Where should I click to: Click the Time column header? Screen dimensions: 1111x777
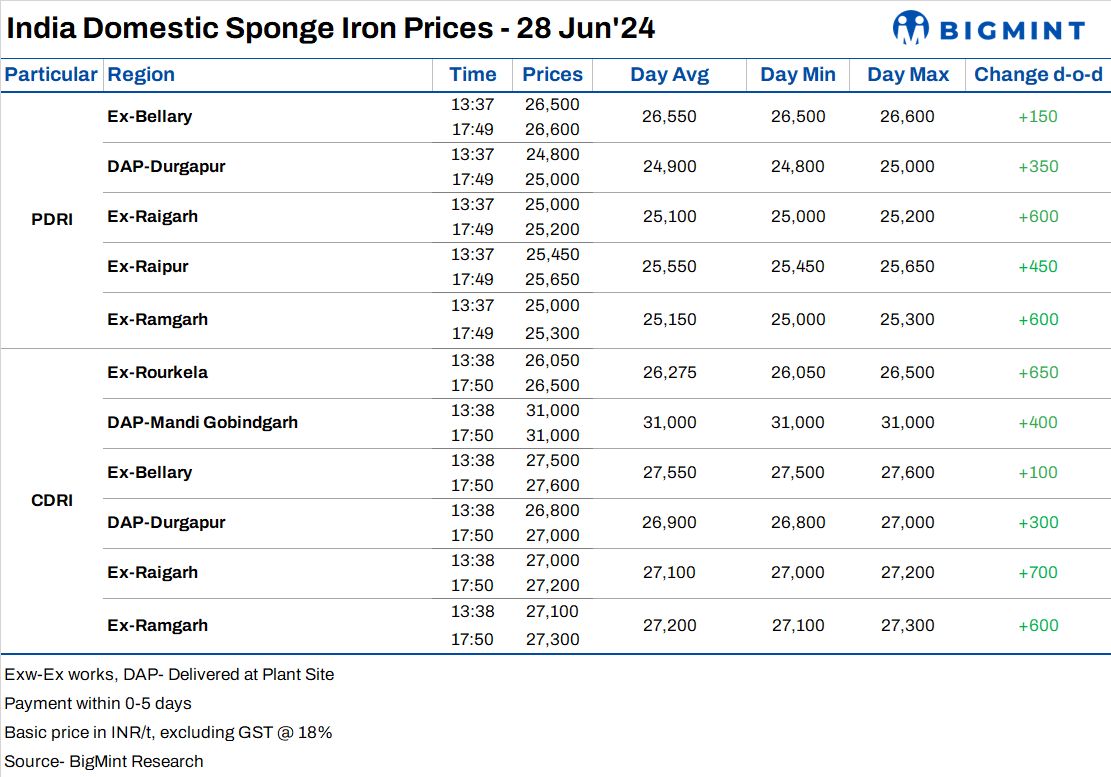coord(473,74)
